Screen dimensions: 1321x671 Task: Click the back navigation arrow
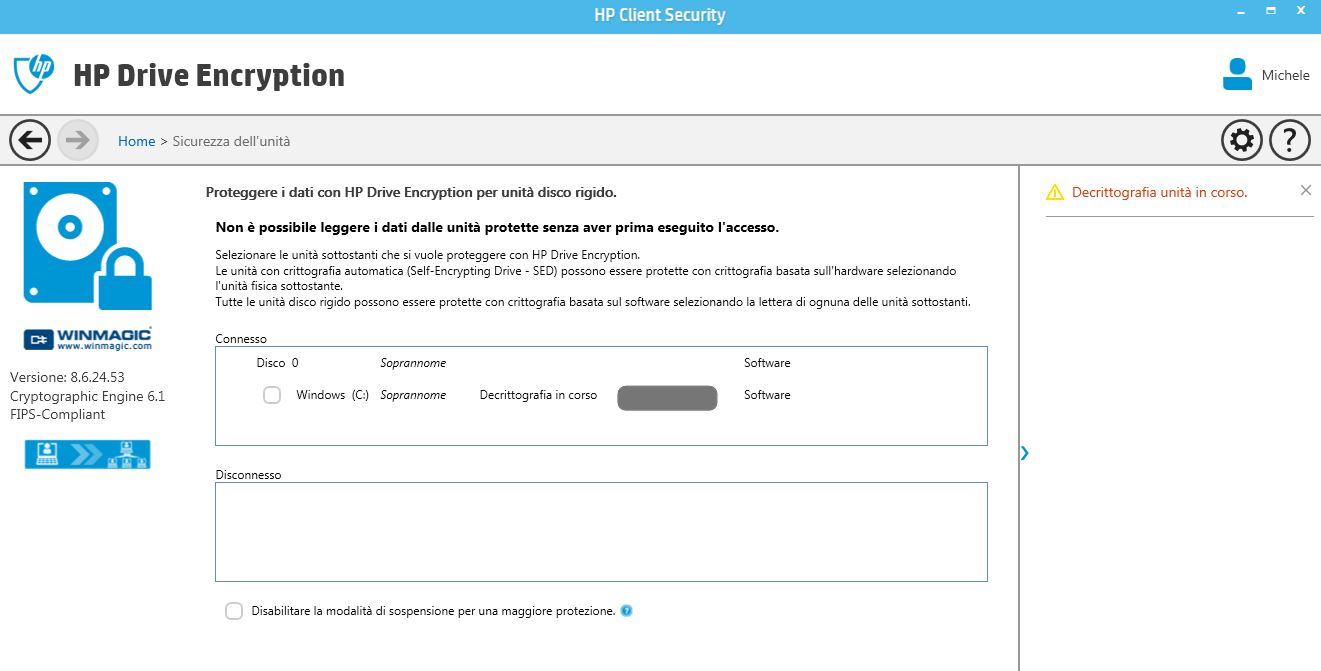(x=29, y=140)
